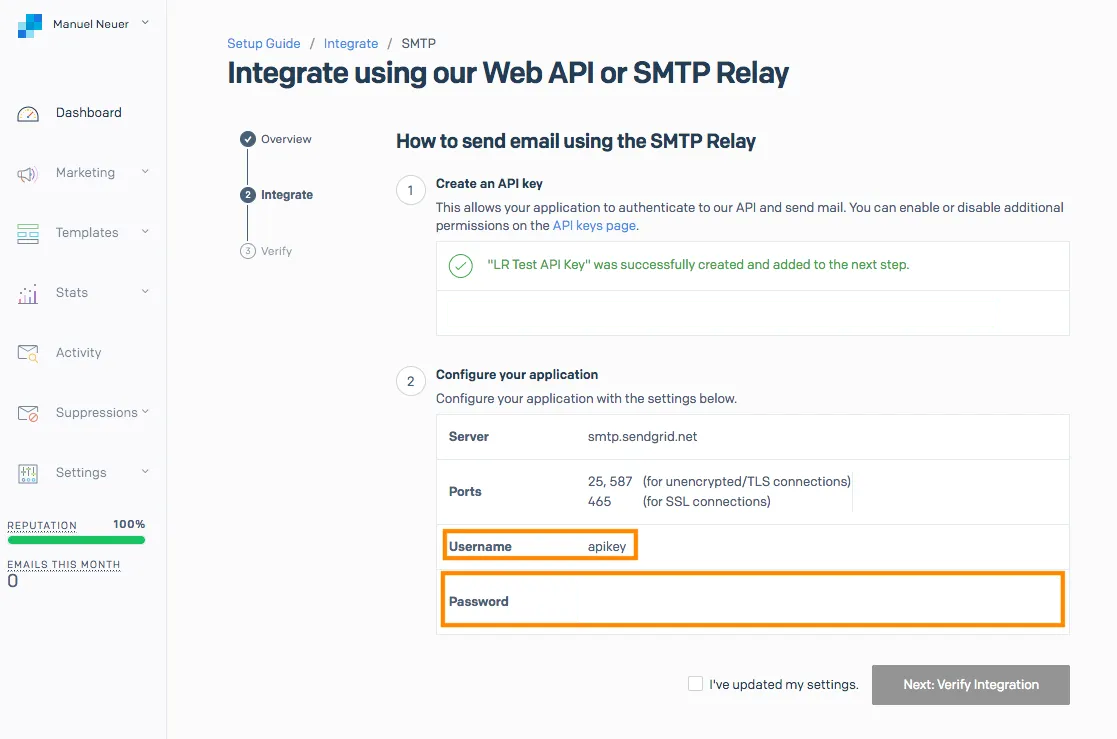Screen dimensions: 1117x739
Task: Open the Marketing sidebar menu
Action: click(x=85, y=172)
